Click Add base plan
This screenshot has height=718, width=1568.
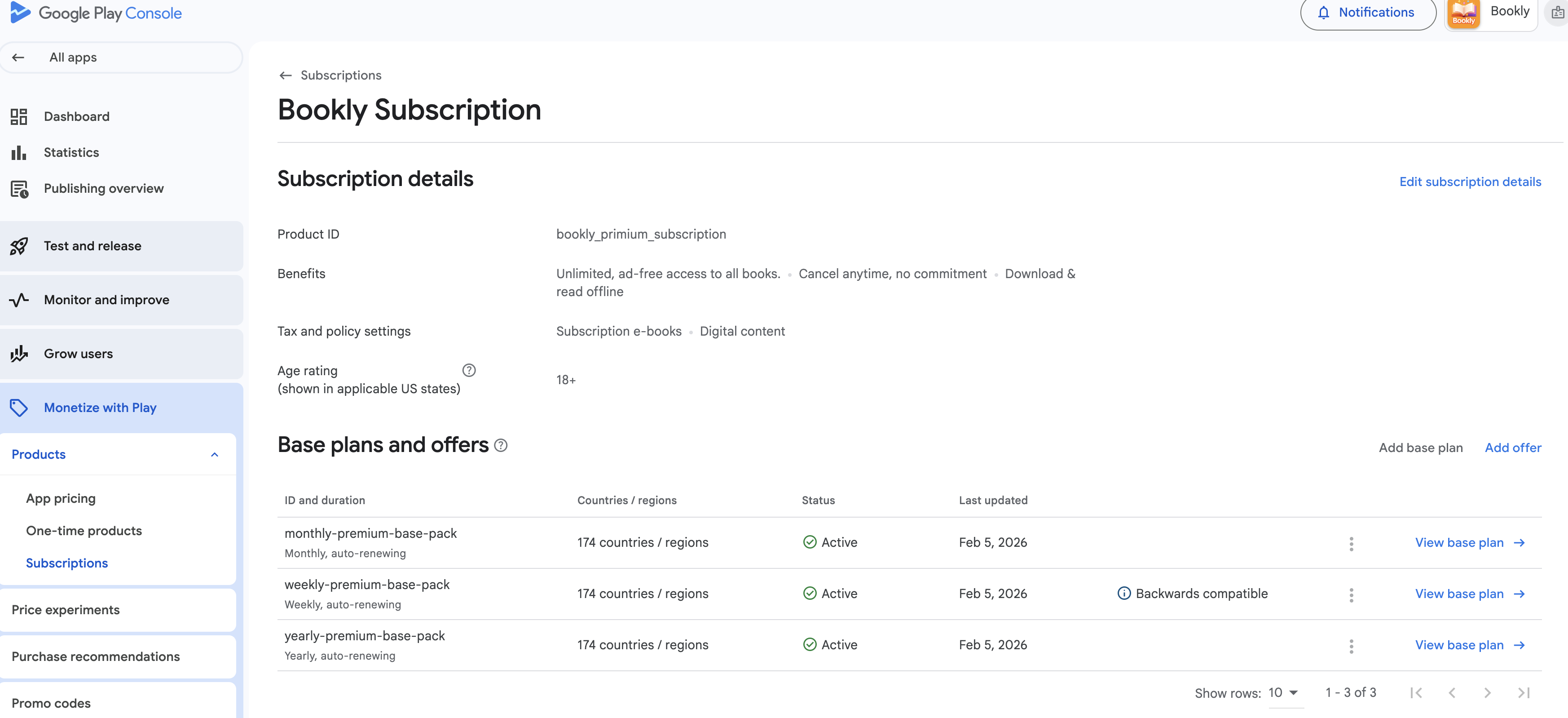coord(1420,448)
